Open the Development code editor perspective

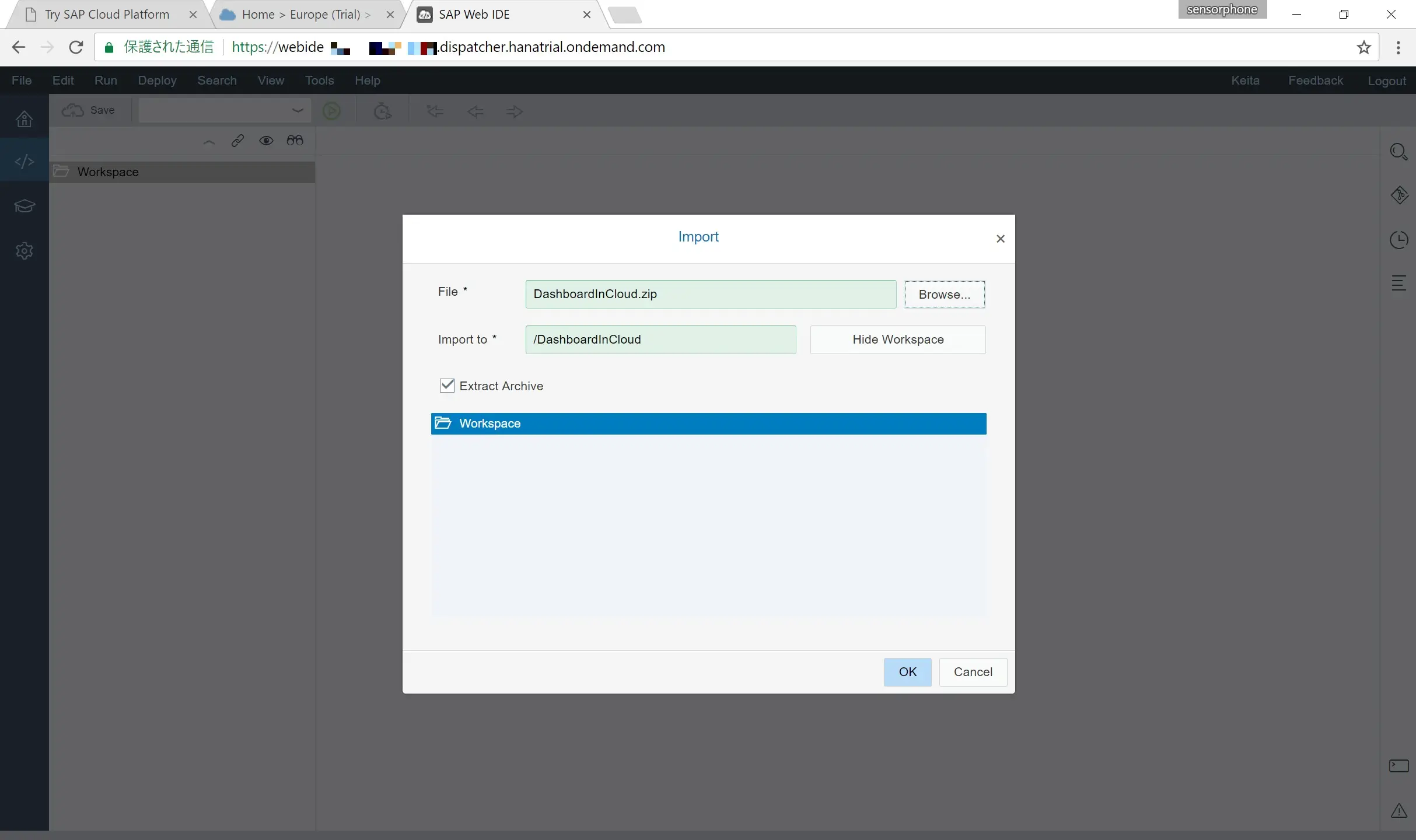point(24,161)
